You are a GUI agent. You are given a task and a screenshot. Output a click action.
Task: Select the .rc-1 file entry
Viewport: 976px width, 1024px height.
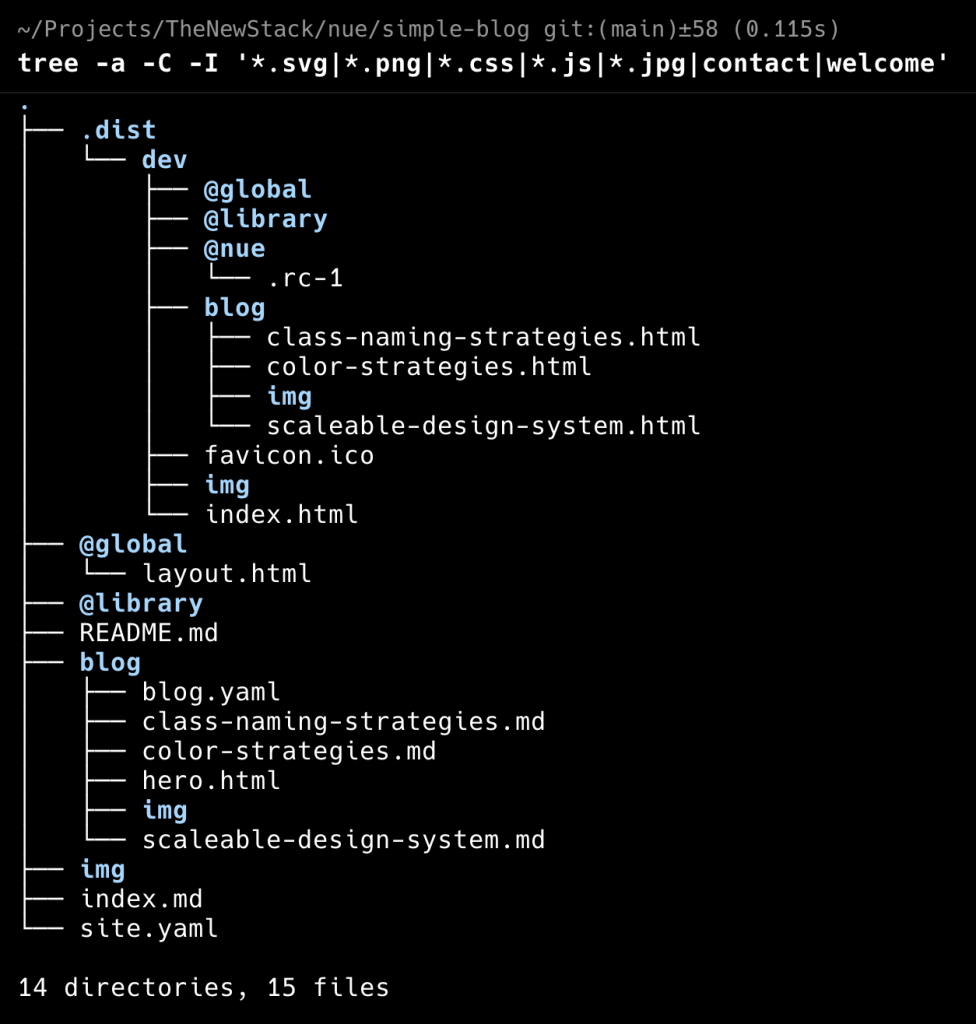[x=304, y=278]
